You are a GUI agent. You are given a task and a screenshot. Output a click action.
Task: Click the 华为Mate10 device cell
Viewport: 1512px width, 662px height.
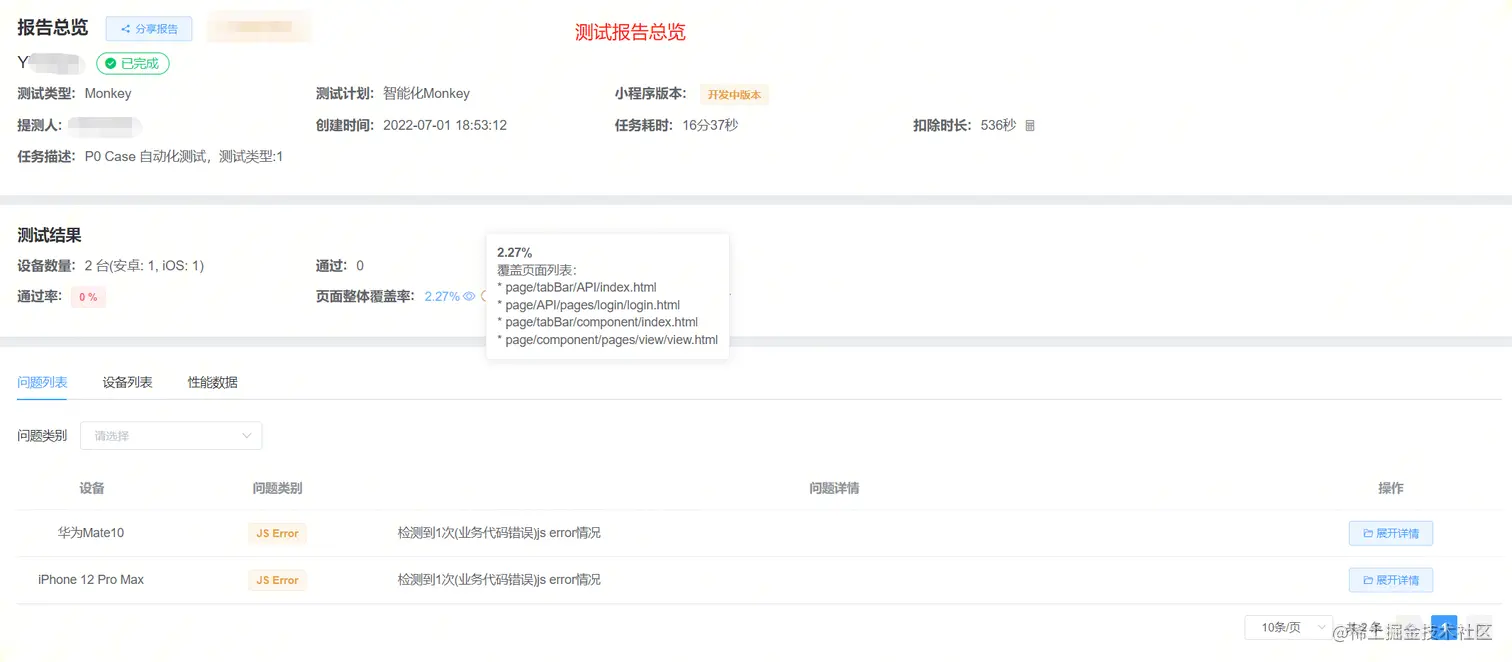click(91, 533)
